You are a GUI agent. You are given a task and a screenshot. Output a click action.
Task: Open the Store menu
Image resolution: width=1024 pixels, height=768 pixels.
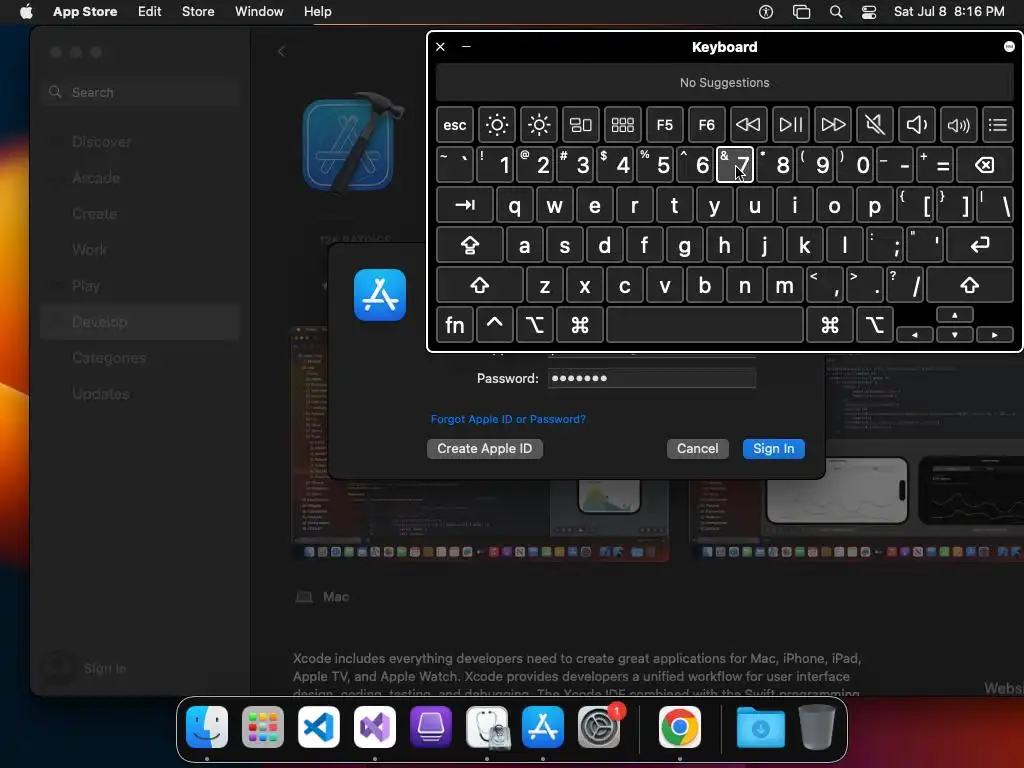pyautogui.click(x=198, y=12)
